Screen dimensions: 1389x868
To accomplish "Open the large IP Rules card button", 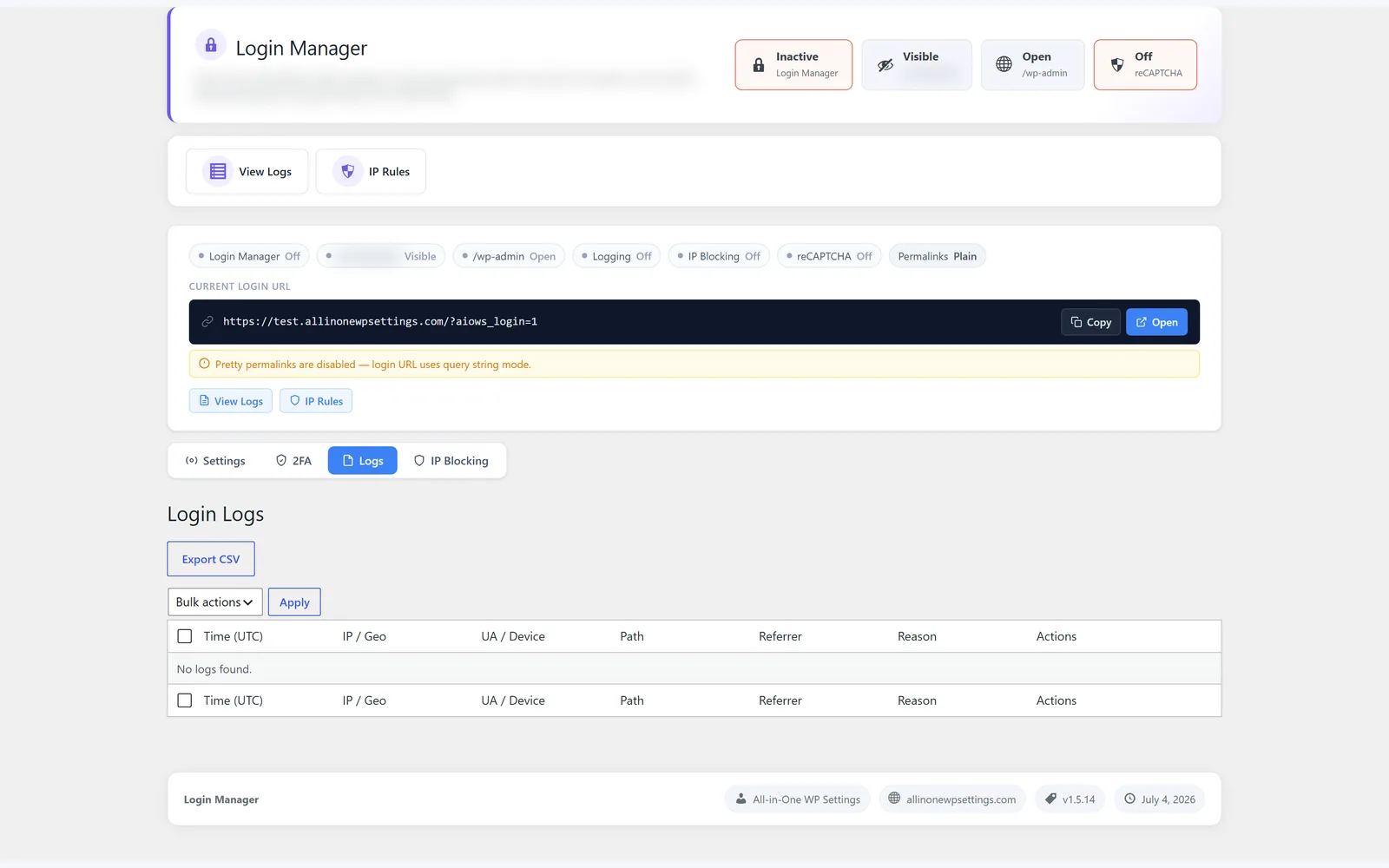I will [371, 171].
